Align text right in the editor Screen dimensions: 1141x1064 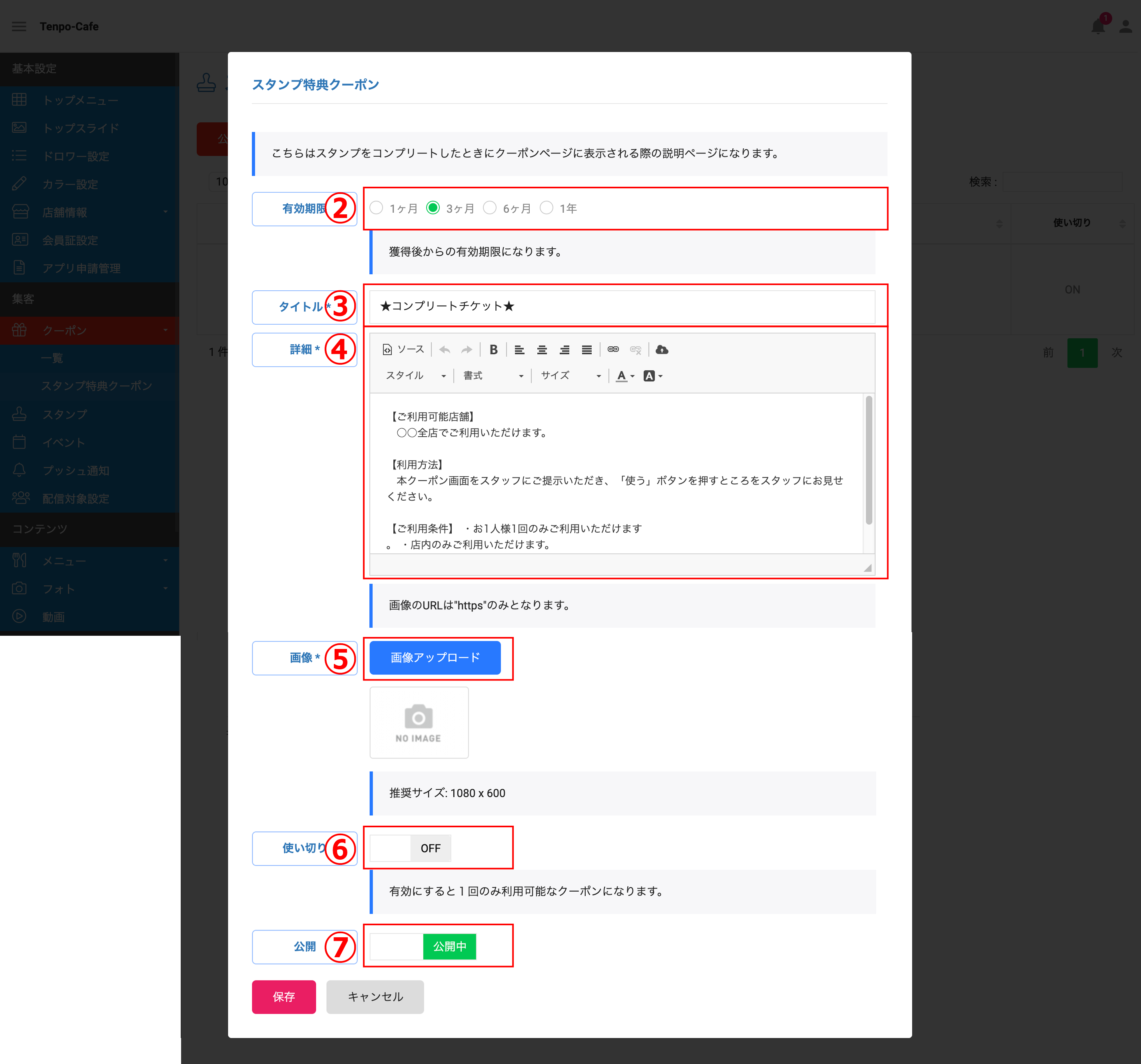[x=565, y=349]
